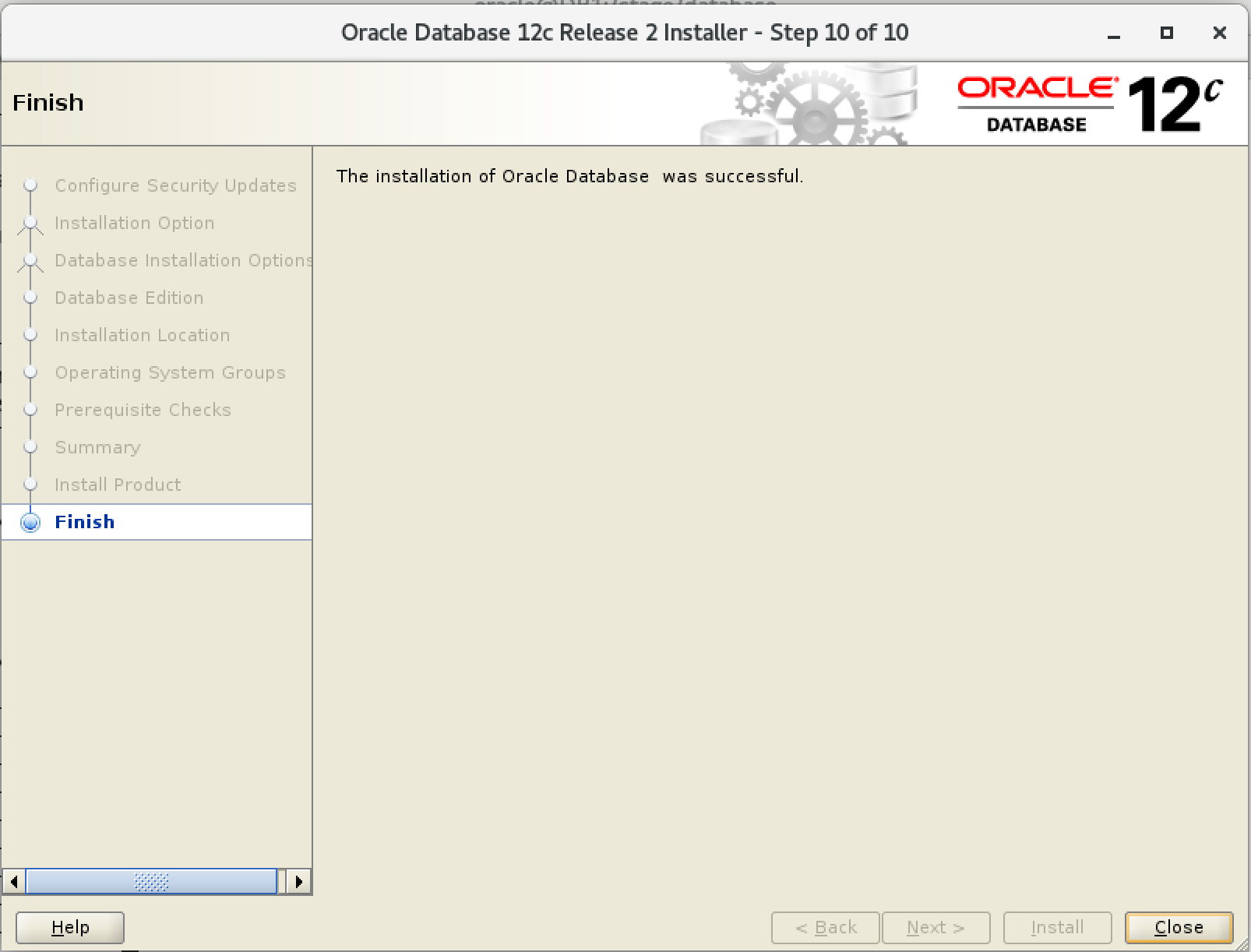Click the Summary step bullet icon

point(30,447)
